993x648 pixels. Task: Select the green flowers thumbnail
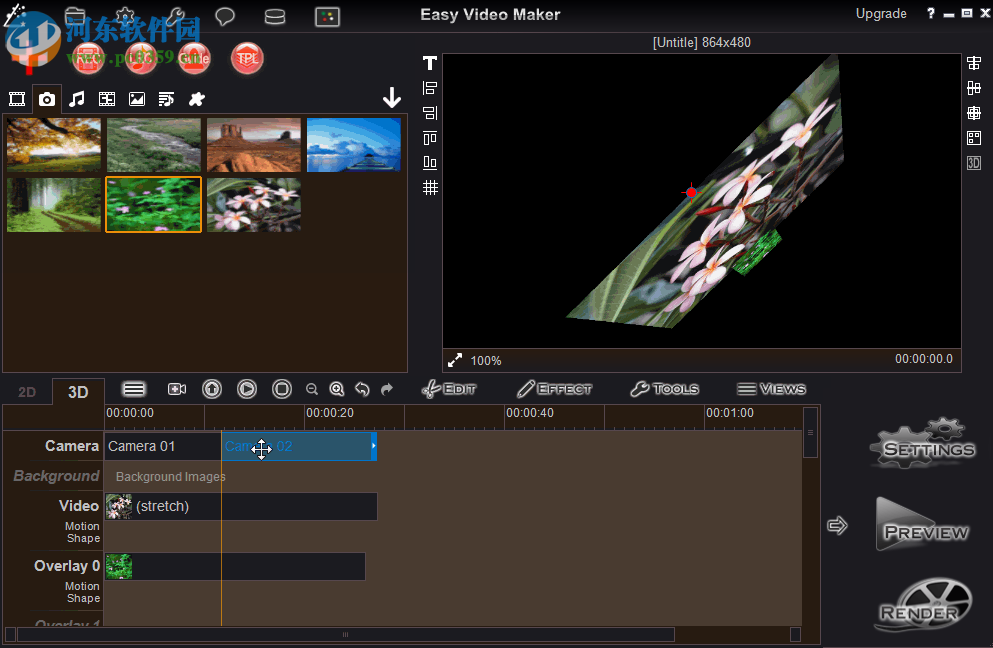pyautogui.click(x=153, y=204)
